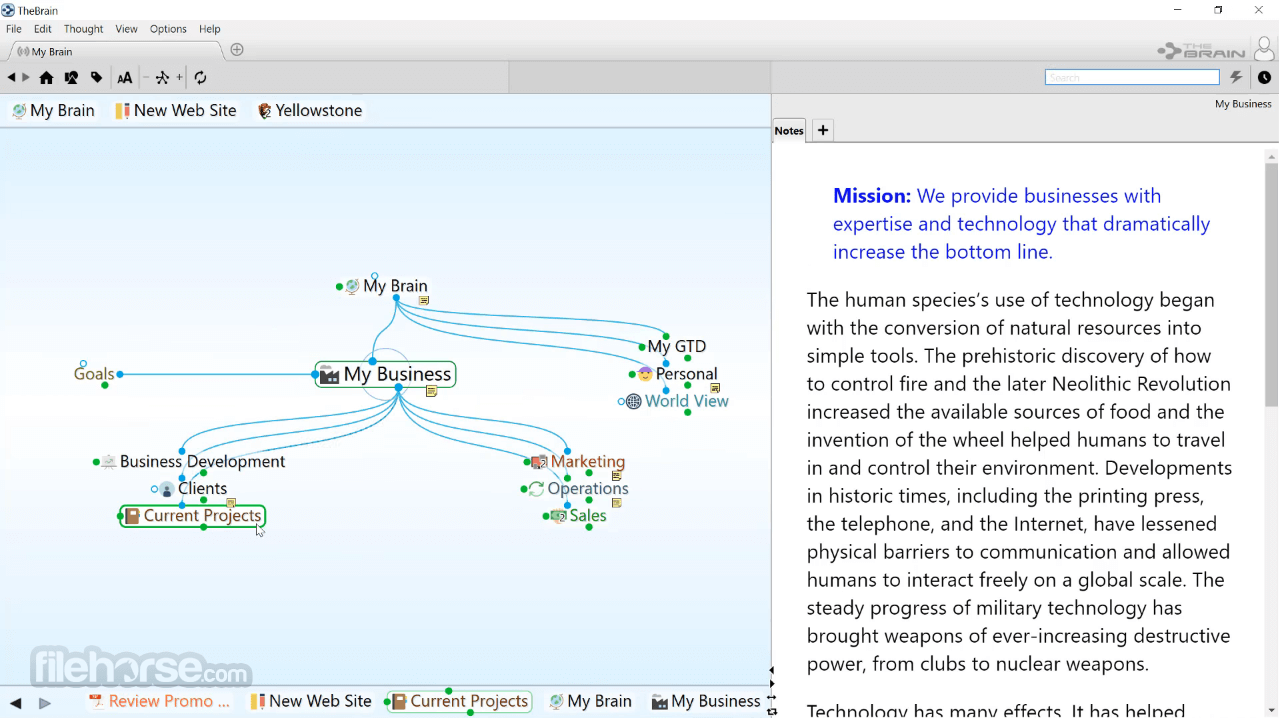Click the factory icon on My Business thought
Image resolution: width=1279 pixels, height=718 pixels.
(329, 375)
